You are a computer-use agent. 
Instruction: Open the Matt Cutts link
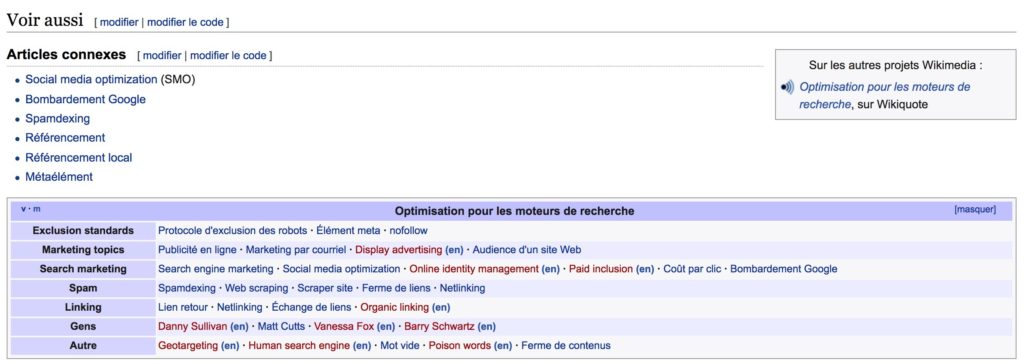tap(281, 326)
